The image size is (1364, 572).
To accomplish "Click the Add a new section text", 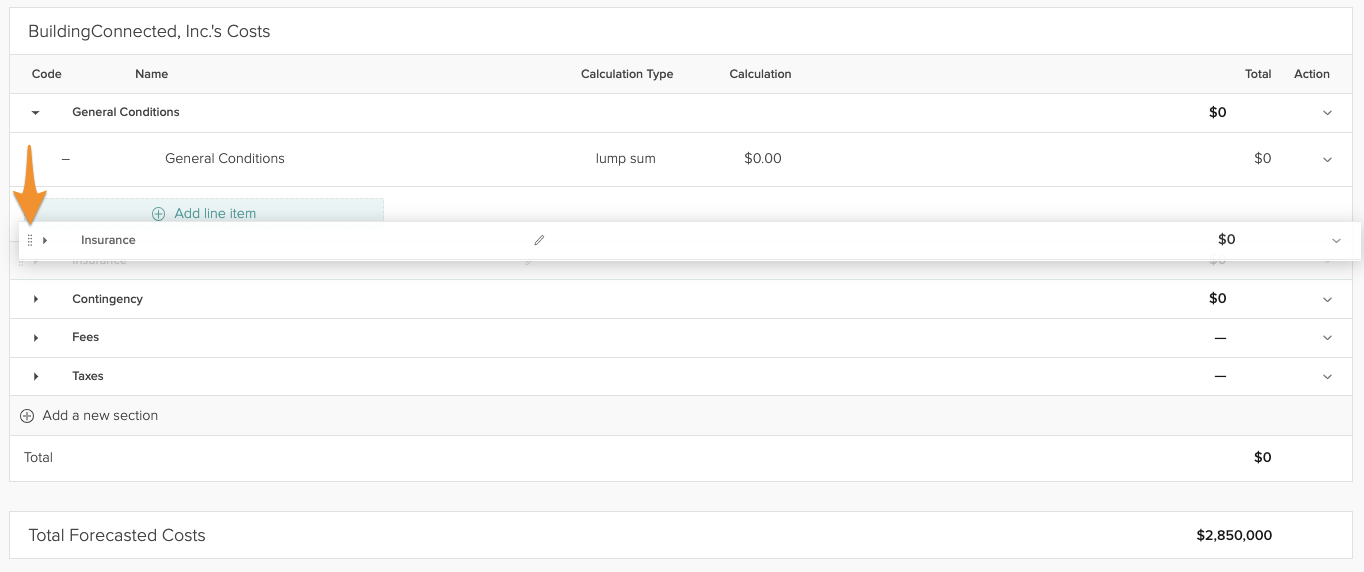I will 100,416.
